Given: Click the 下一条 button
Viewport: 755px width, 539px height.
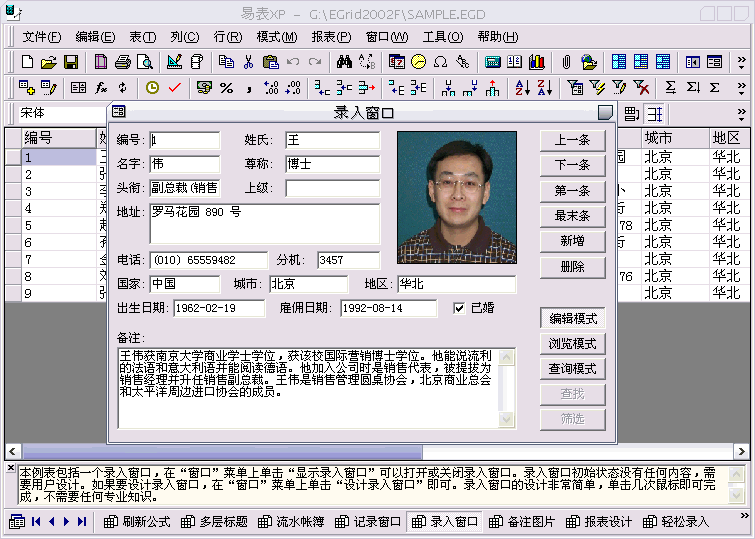Looking at the screenshot, I should pyautogui.click(x=573, y=165).
